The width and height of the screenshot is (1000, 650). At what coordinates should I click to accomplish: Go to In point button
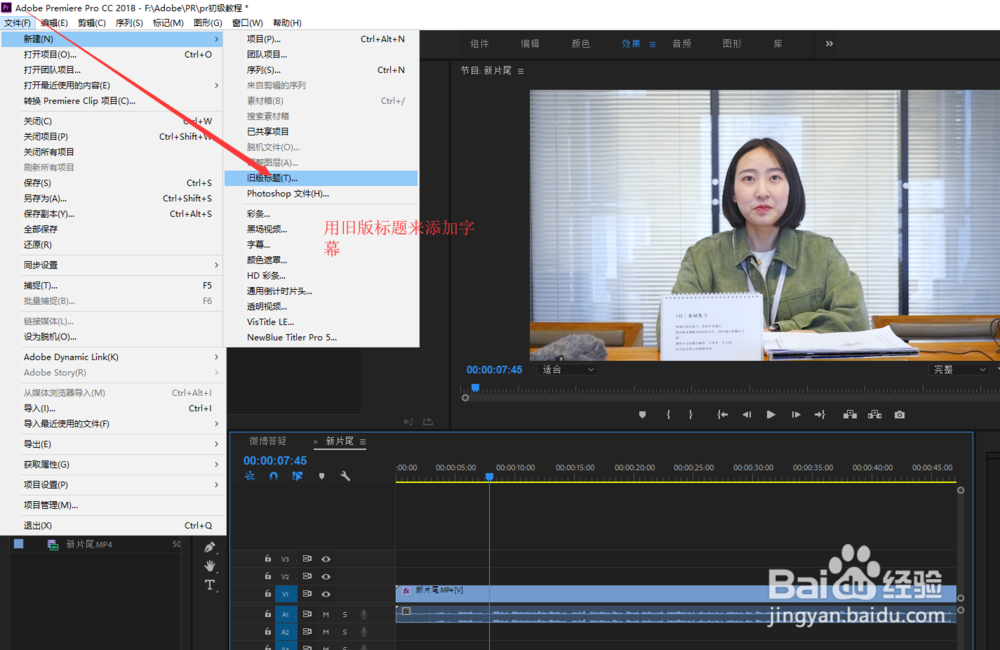722,415
